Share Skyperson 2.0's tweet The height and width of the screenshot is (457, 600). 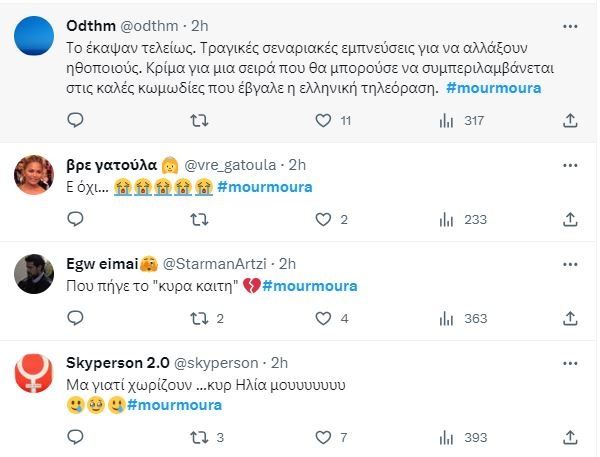point(570,437)
